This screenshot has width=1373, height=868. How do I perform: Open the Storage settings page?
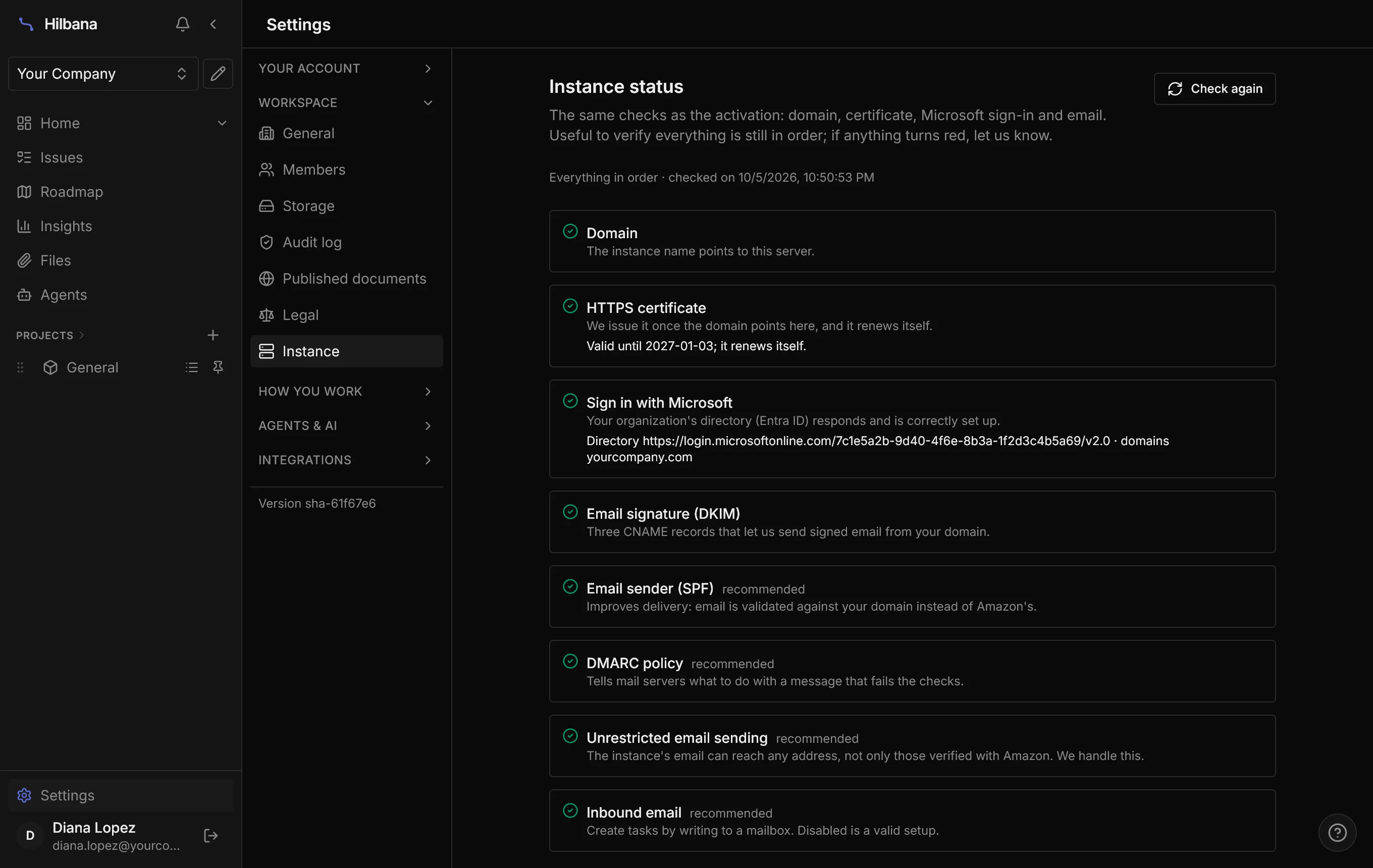[347, 206]
